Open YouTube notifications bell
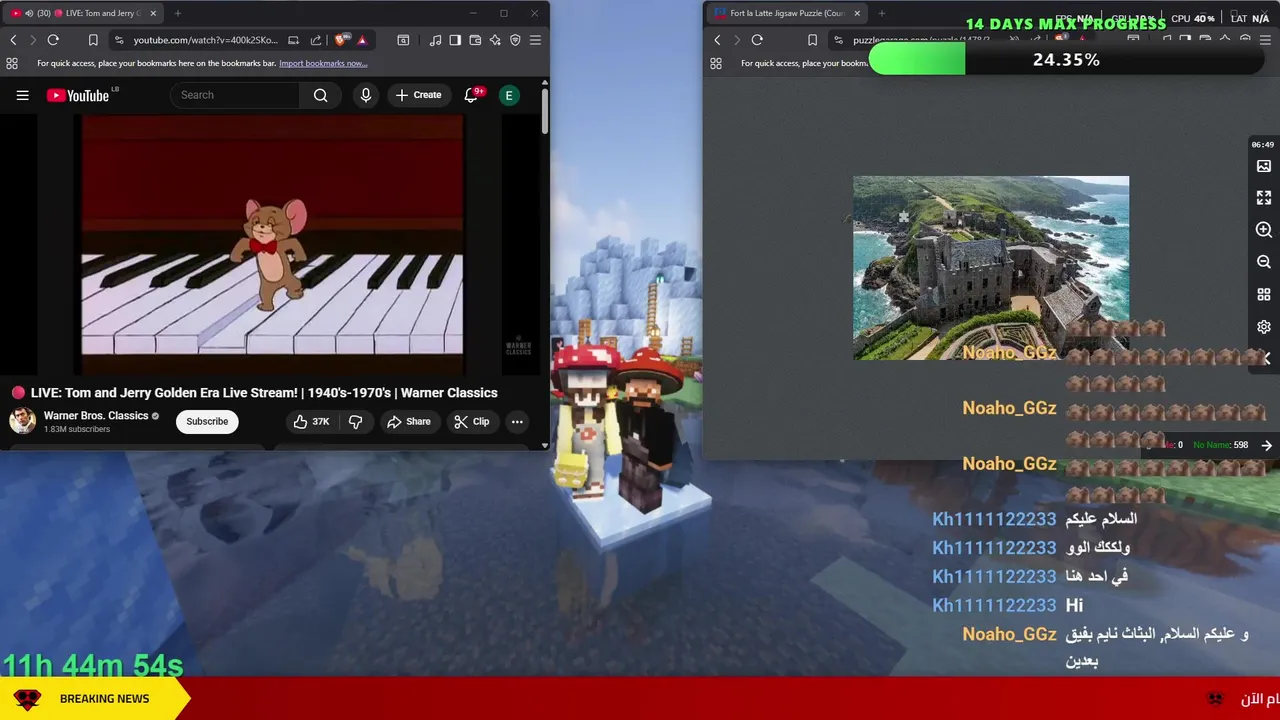The height and width of the screenshot is (720, 1280). [x=471, y=95]
